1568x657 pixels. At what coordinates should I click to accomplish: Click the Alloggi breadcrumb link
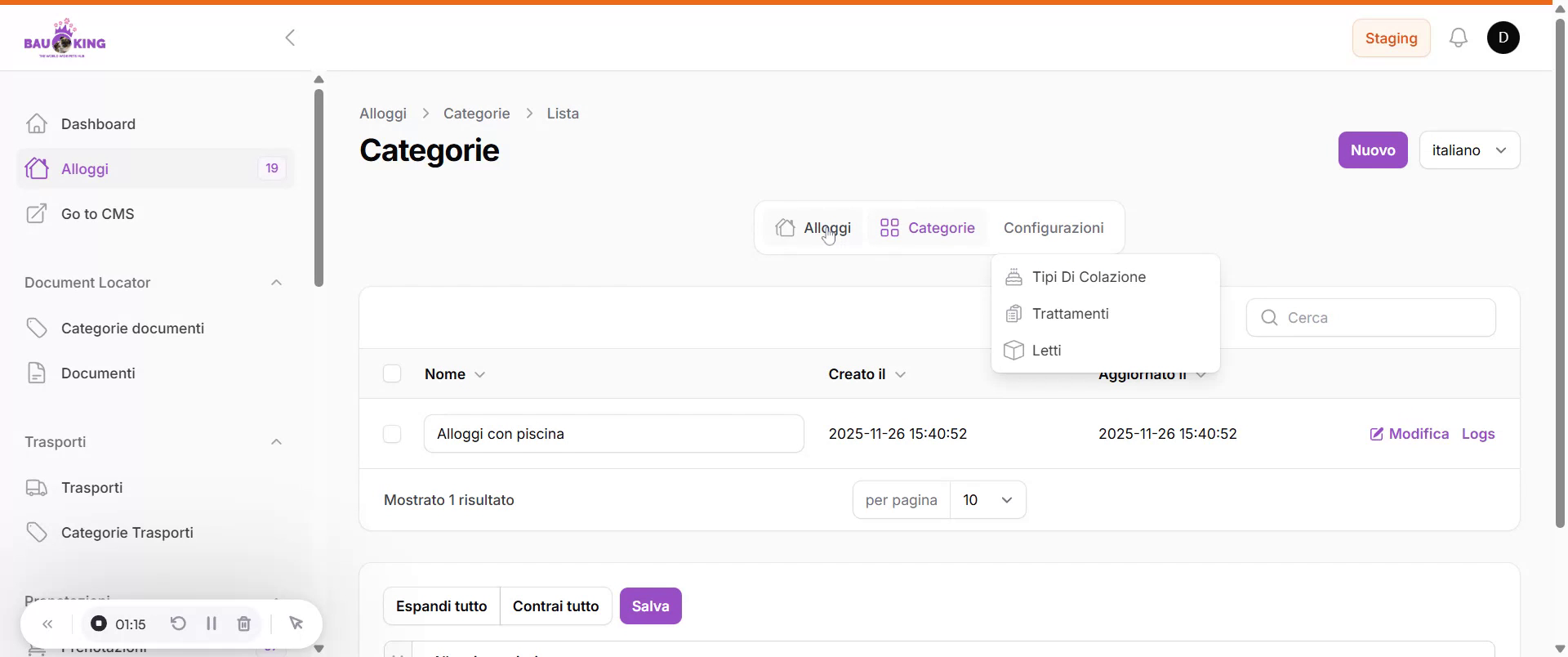pos(383,114)
